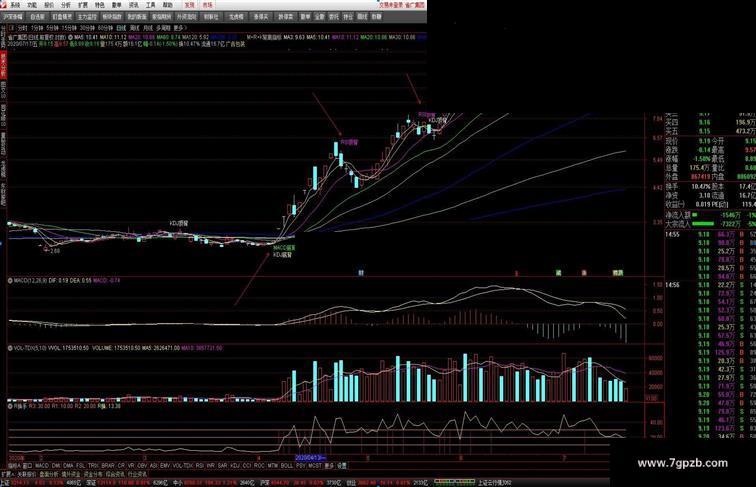The image size is (756, 487).
Task: Click the 自选股 toolbar button
Action: pyautogui.click(x=37, y=16)
